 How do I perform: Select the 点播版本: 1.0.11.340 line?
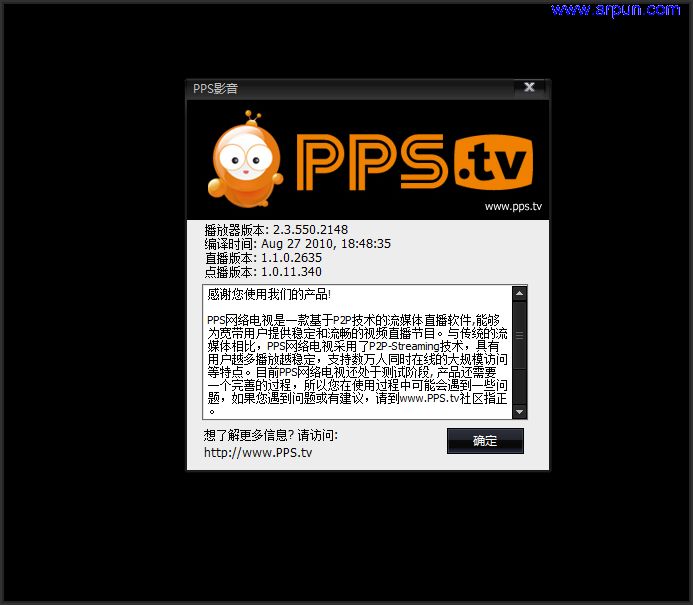(263, 272)
